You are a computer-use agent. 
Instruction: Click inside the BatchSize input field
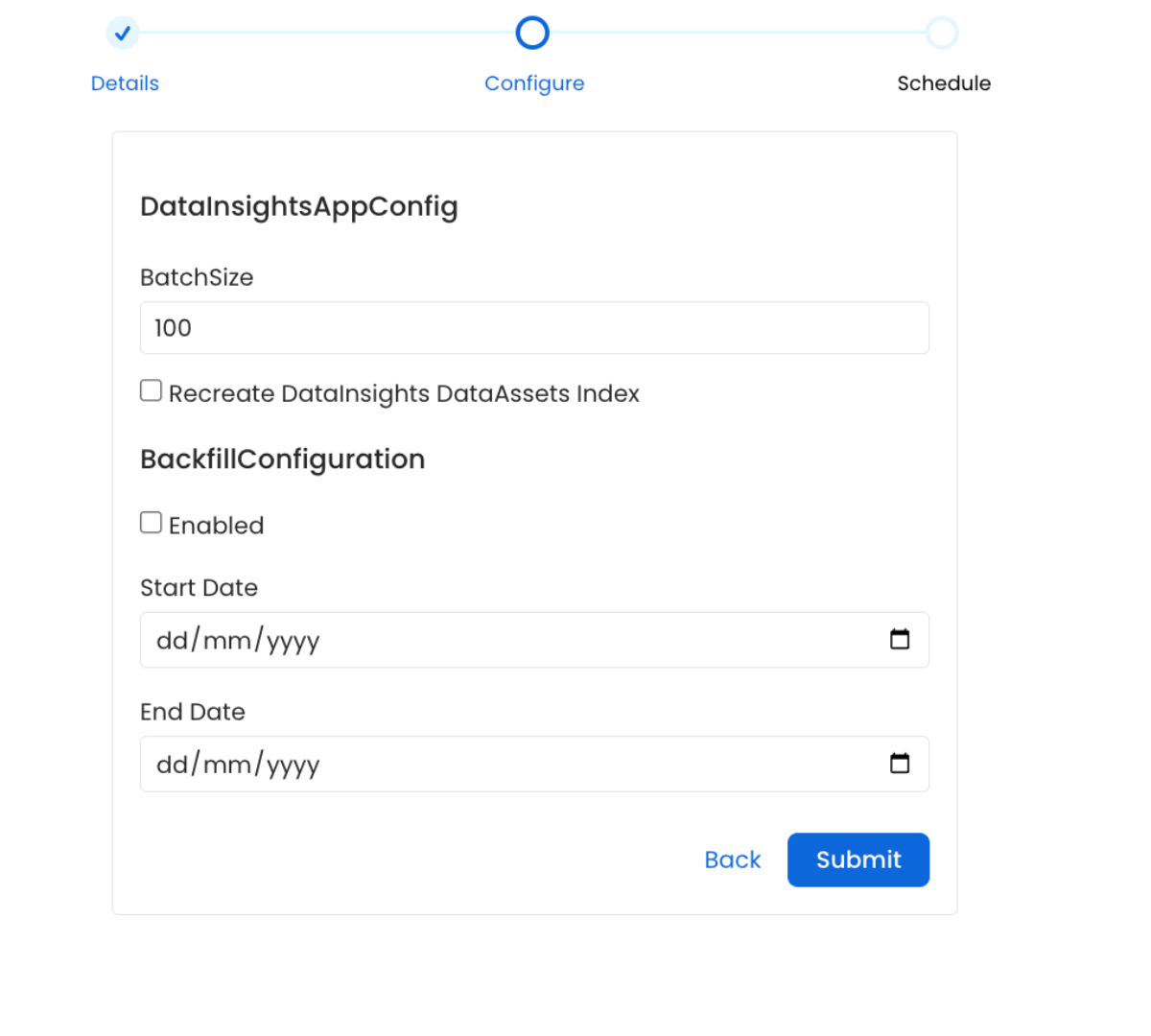point(534,327)
